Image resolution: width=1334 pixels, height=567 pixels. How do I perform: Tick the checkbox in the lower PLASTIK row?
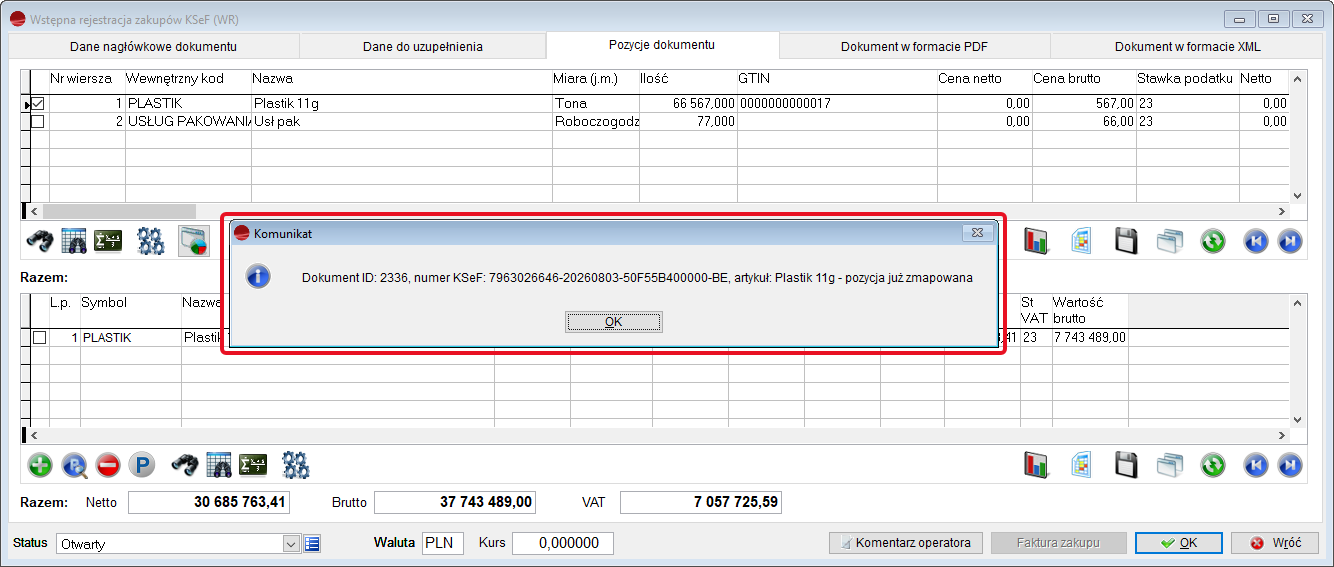pos(39,338)
